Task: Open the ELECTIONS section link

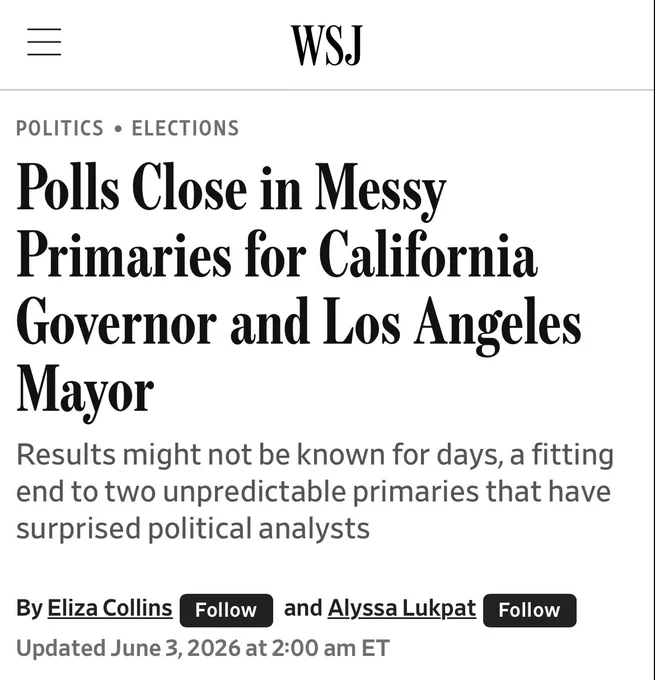Action: tap(185, 128)
